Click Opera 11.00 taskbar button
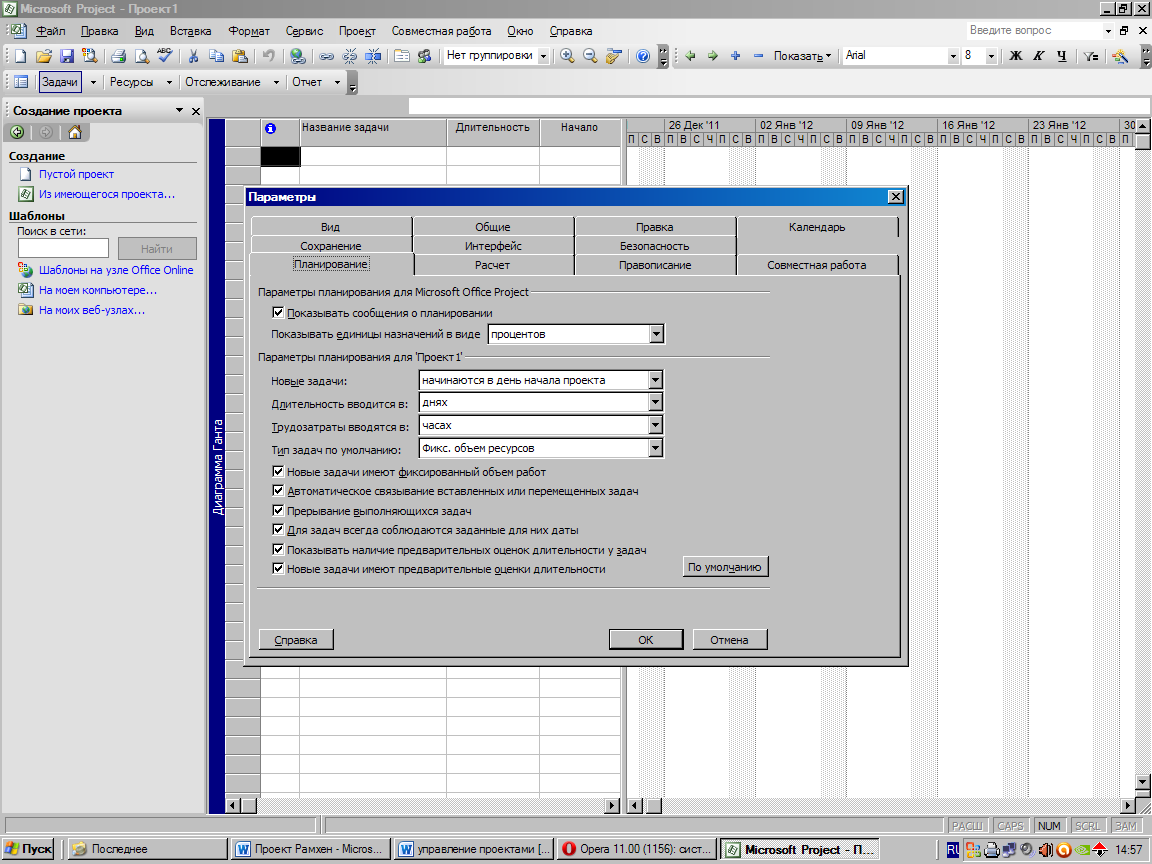 [x=637, y=849]
